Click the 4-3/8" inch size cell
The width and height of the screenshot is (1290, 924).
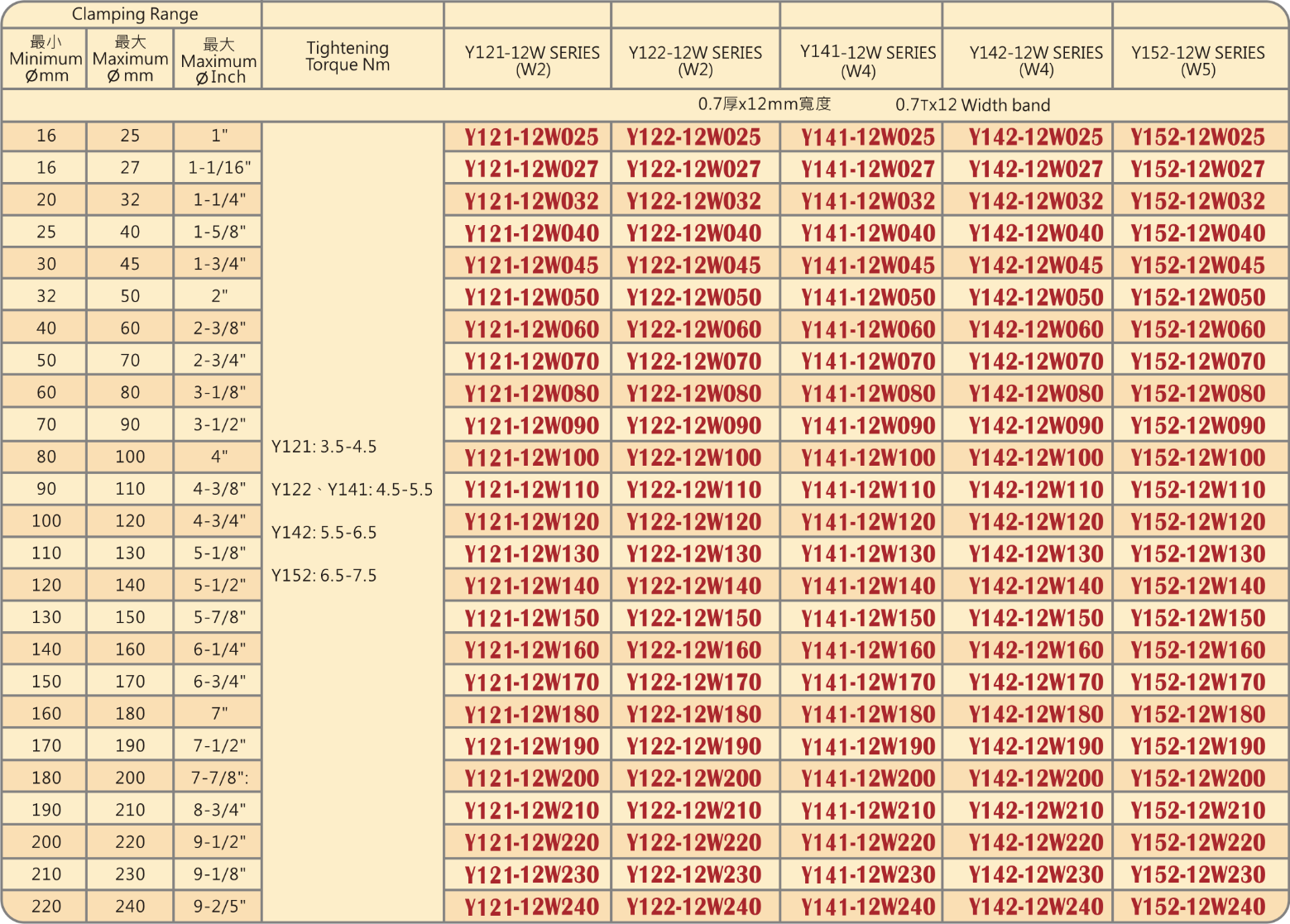click(x=219, y=489)
